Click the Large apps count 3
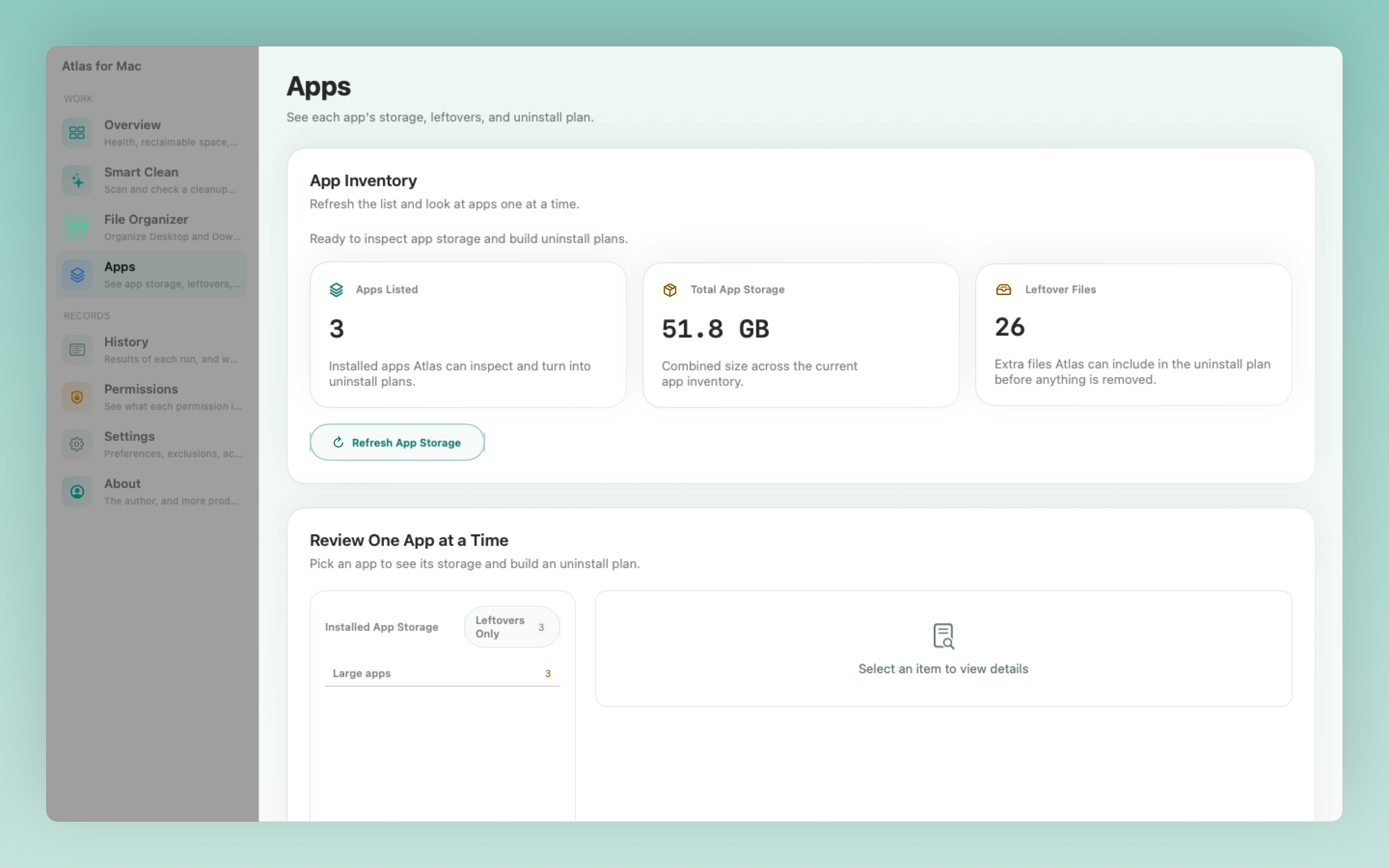 click(548, 673)
